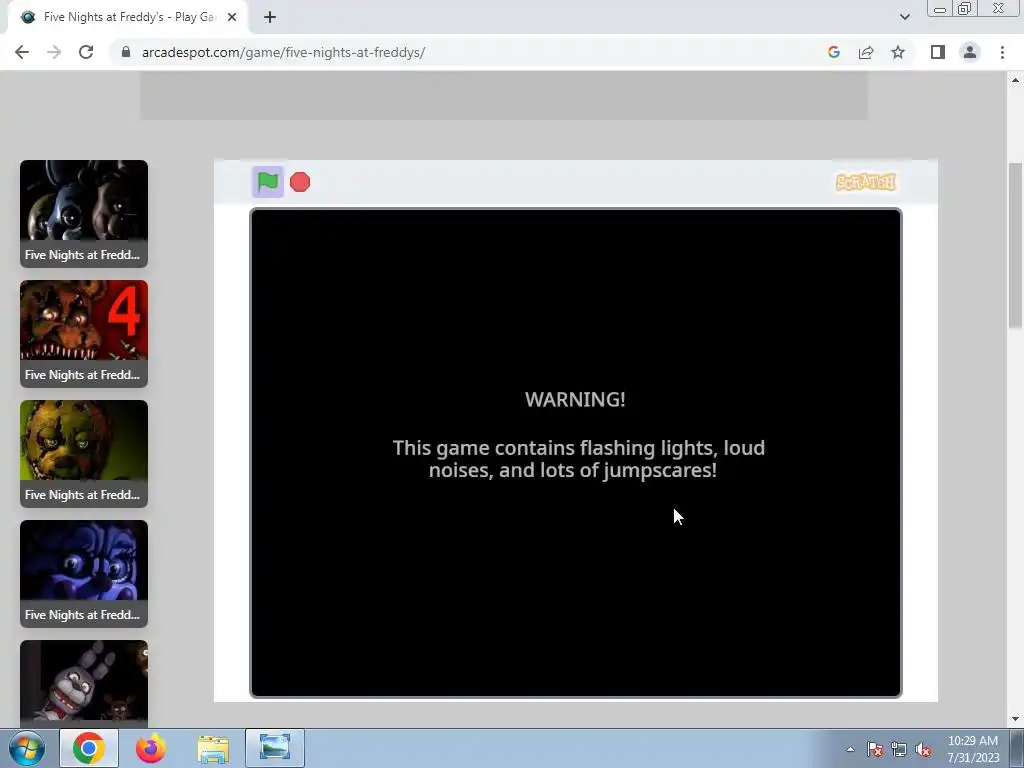The height and width of the screenshot is (768, 1024).
Task: Stop the Scratch project with the red stop button
Action: point(300,182)
